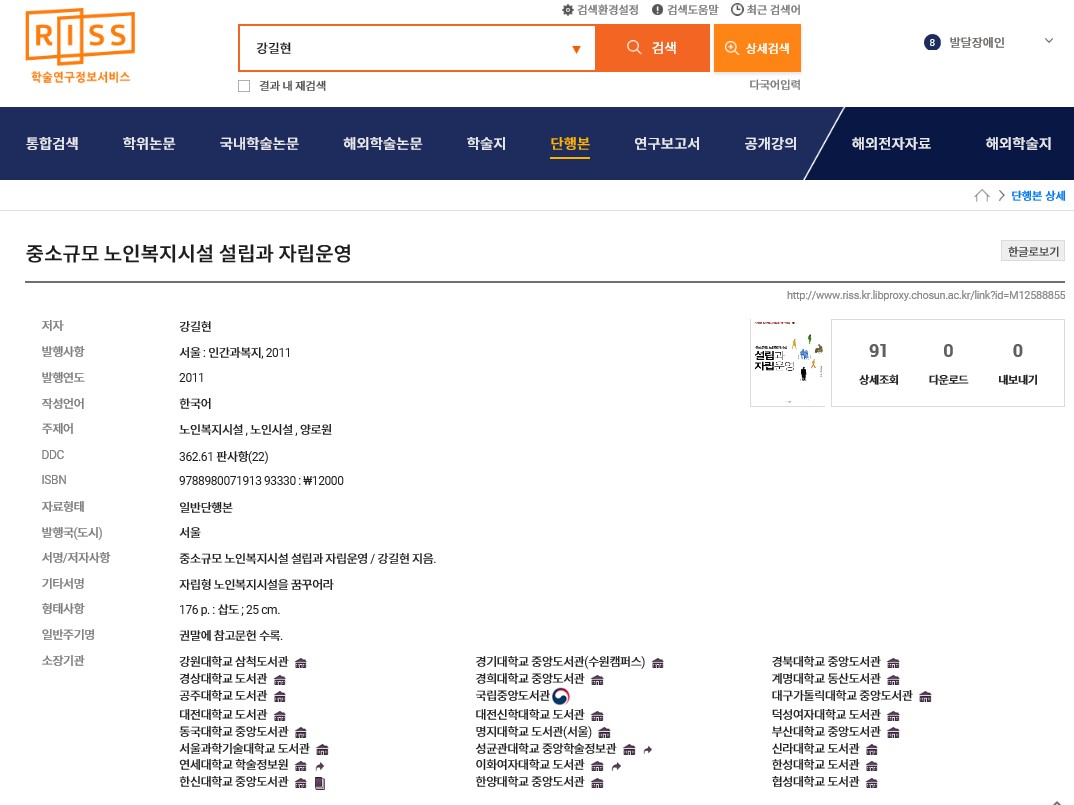Image resolution: width=1074 pixels, height=805 pixels.
Task: Click library icon beside 강원대학교 삼척도서관
Action: [301, 663]
